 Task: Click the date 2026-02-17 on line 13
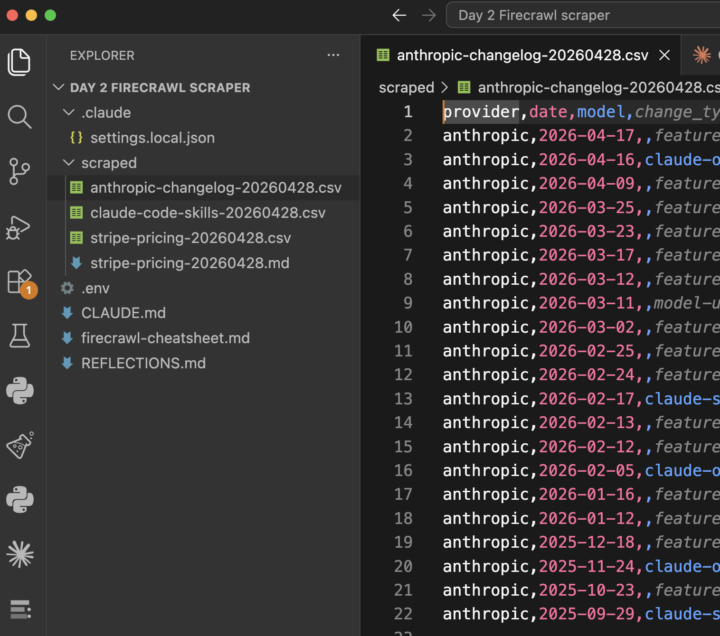(586, 399)
